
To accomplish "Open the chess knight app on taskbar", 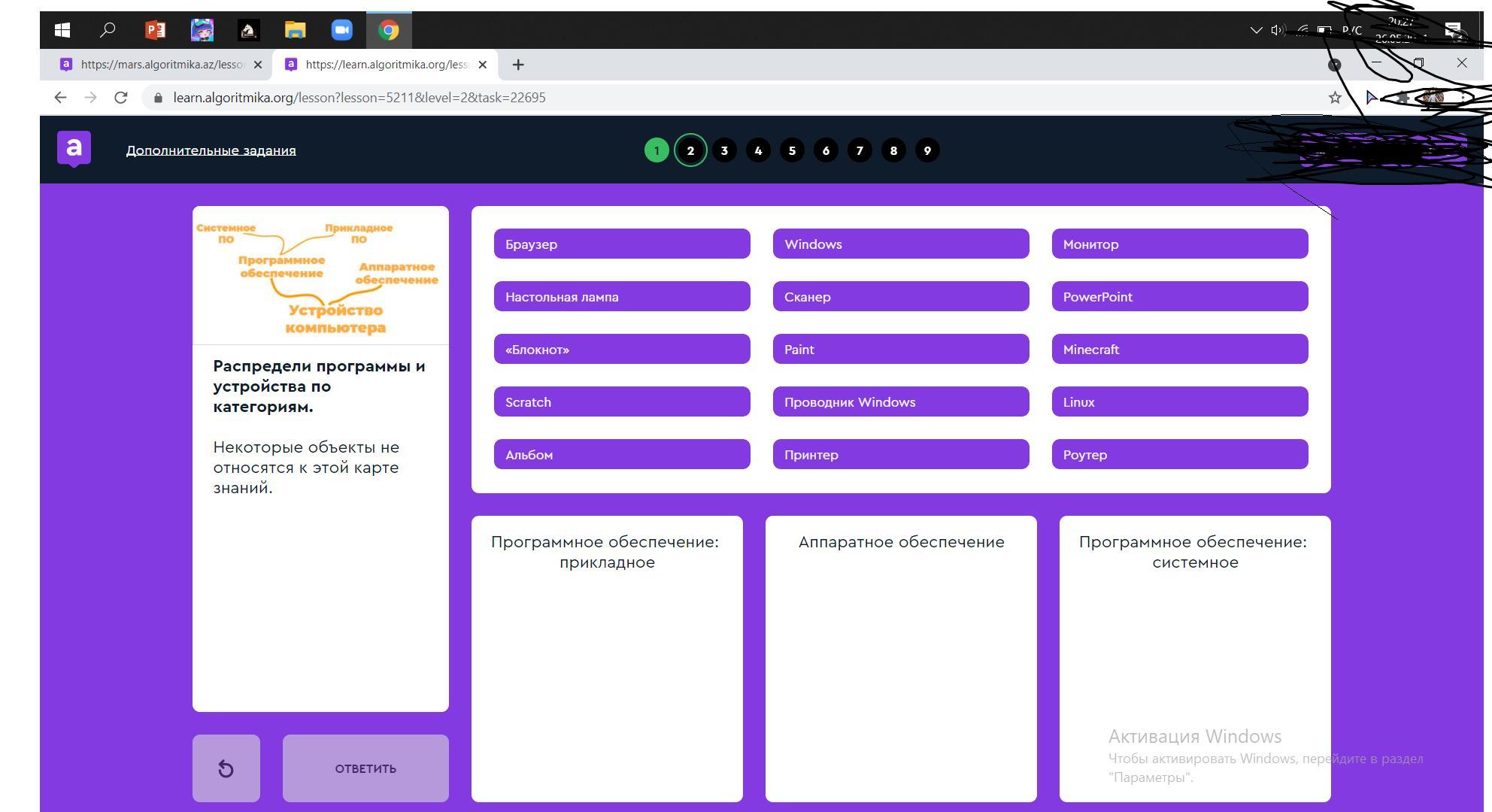I will coord(249,30).
